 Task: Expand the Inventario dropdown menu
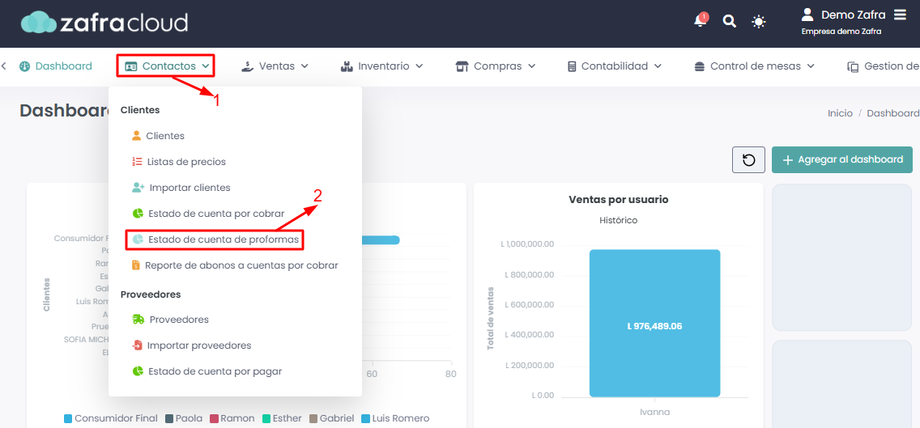pyautogui.click(x=382, y=66)
